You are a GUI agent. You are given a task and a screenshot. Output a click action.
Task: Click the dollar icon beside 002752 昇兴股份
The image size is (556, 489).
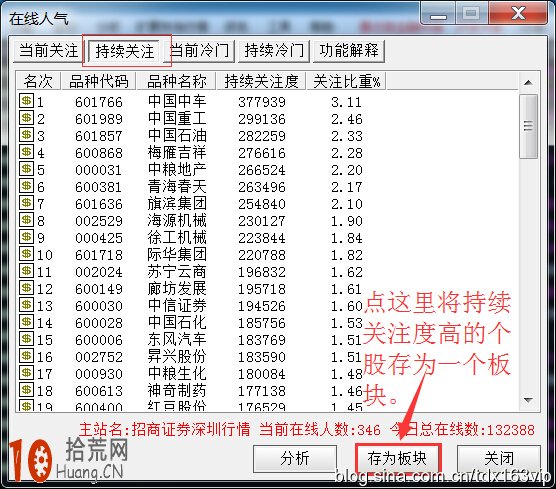tap(26, 356)
